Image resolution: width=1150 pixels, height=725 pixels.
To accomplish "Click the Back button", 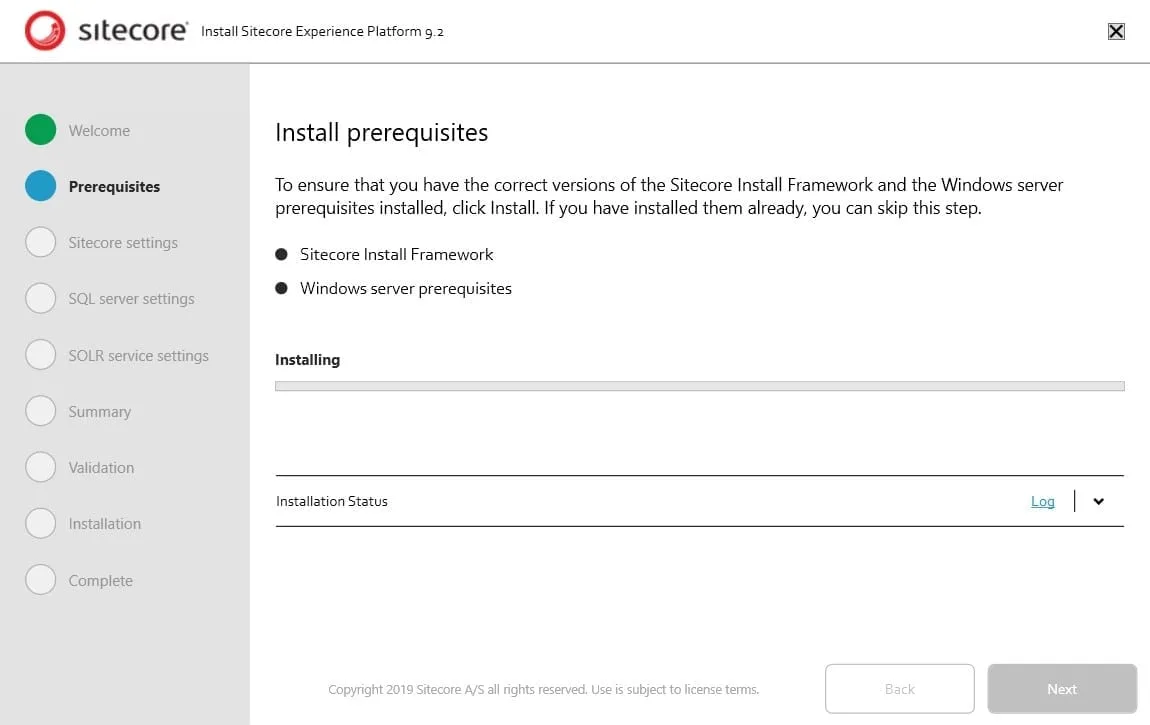I will [899, 688].
